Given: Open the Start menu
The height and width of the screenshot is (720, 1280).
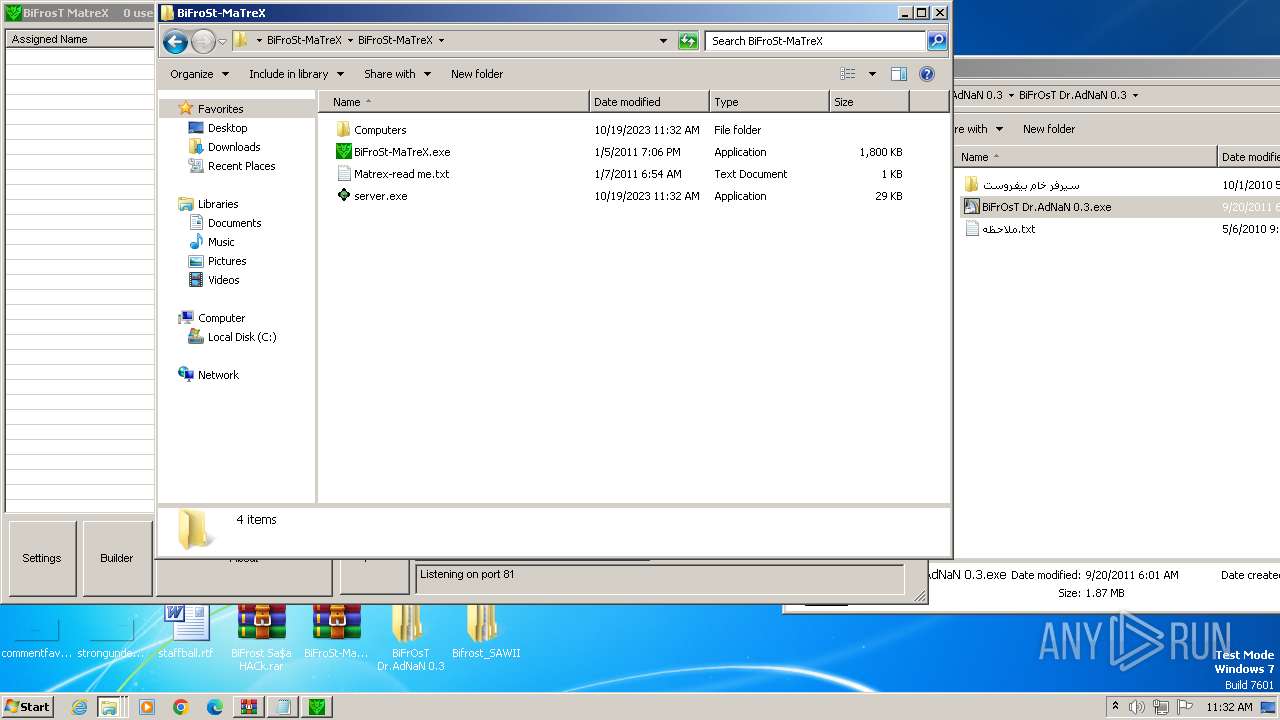Looking at the screenshot, I should click(28, 707).
